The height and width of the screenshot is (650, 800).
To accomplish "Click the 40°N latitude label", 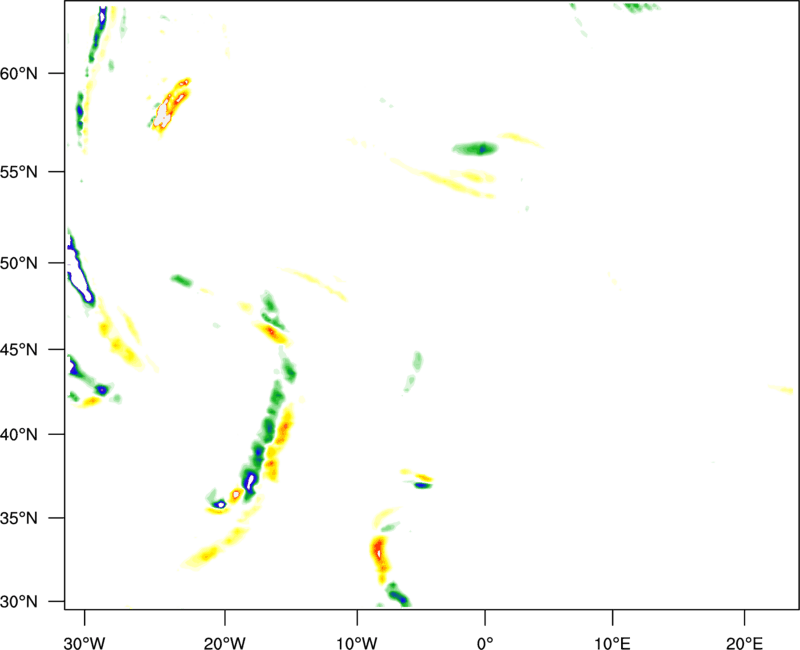I will coord(19,434).
